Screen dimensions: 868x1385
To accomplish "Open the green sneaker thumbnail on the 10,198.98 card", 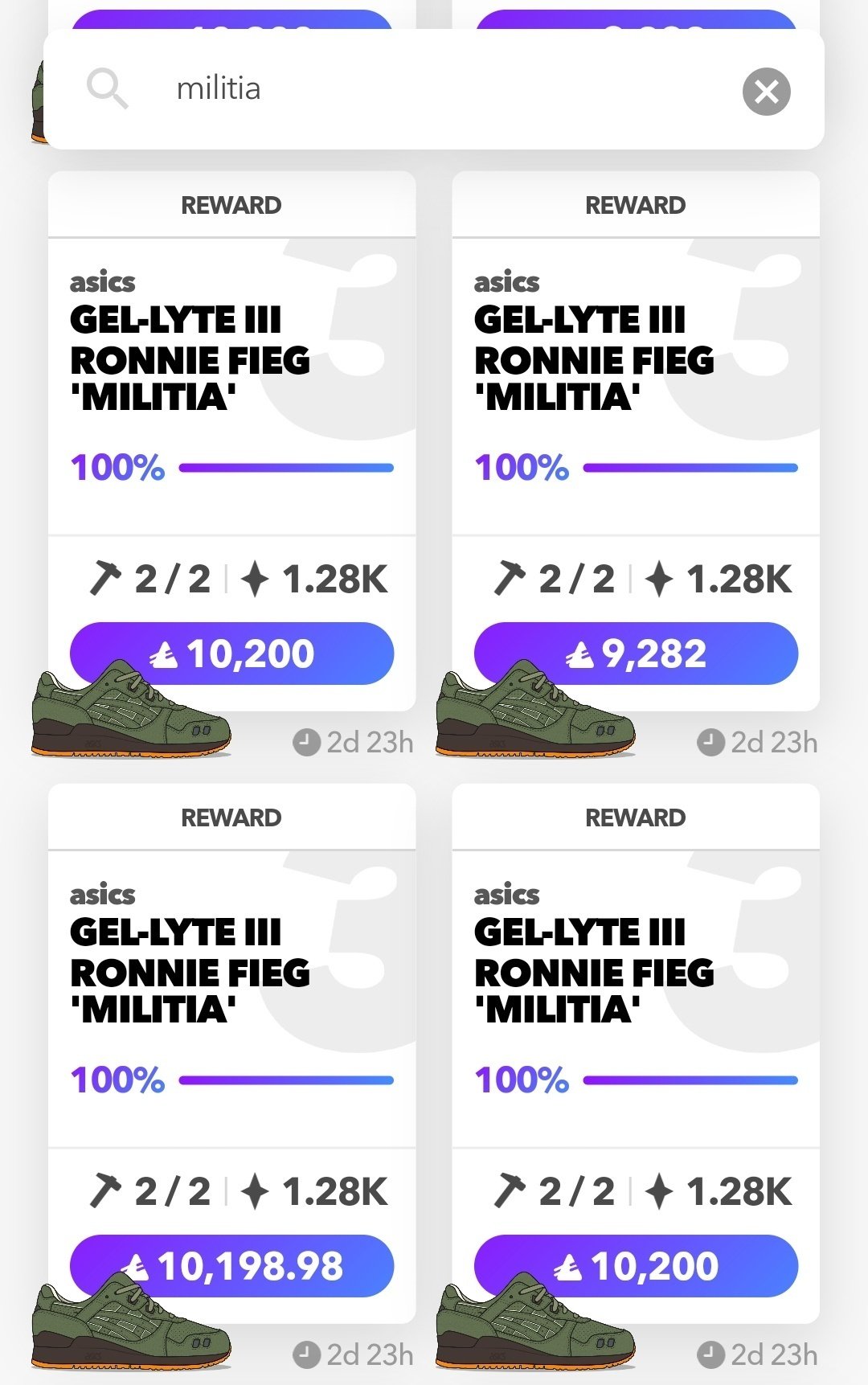I will 131,1327.
